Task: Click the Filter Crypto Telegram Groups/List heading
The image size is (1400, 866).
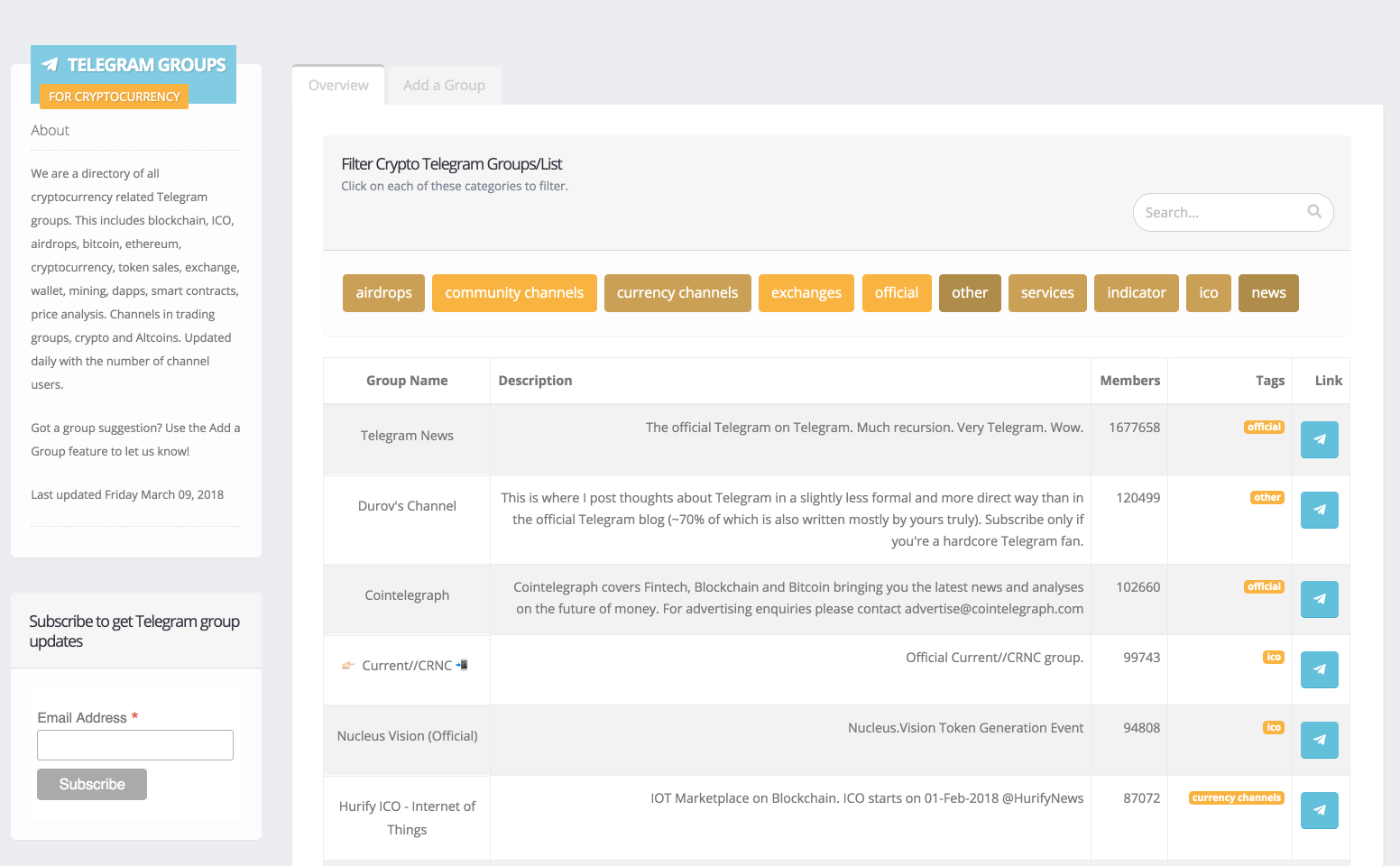Action: [451, 164]
